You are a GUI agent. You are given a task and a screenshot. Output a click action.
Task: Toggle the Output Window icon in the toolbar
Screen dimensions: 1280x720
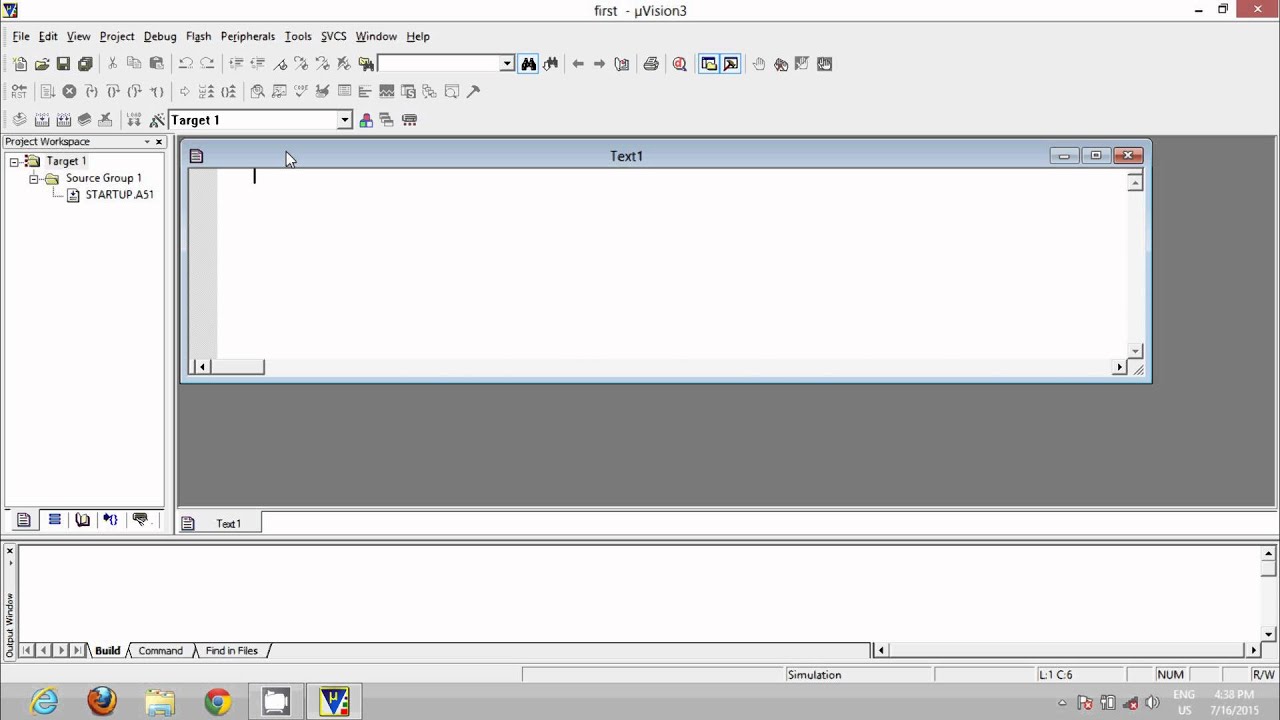pos(731,64)
